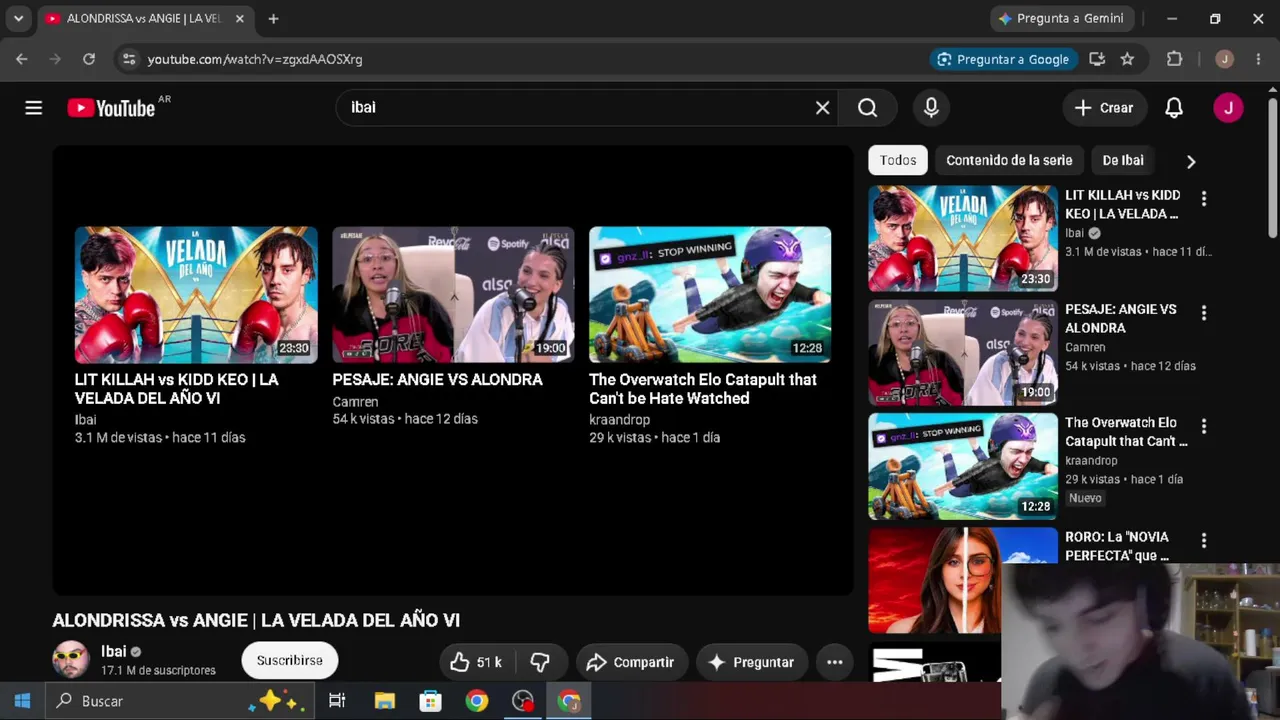Click the install app icon in address bar
This screenshot has height=720, width=1280.
[x=1097, y=59]
